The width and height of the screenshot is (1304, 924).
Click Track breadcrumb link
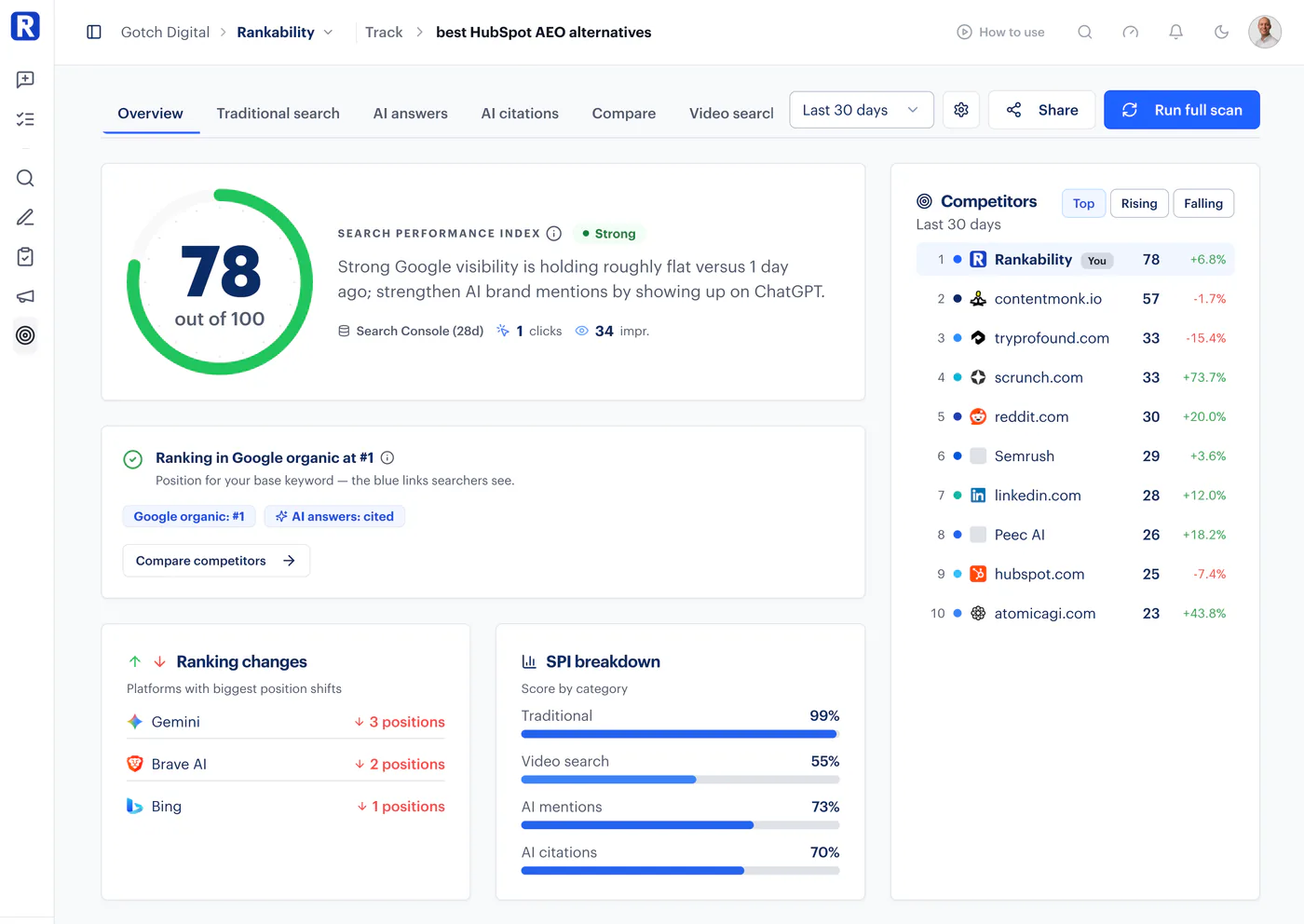384,33
